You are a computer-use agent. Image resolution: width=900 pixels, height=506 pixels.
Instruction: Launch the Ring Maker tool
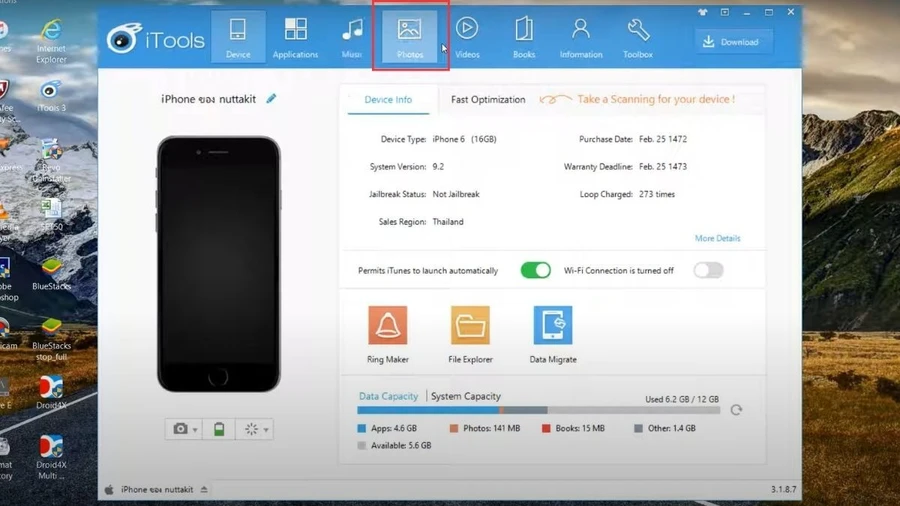click(387, 335)
